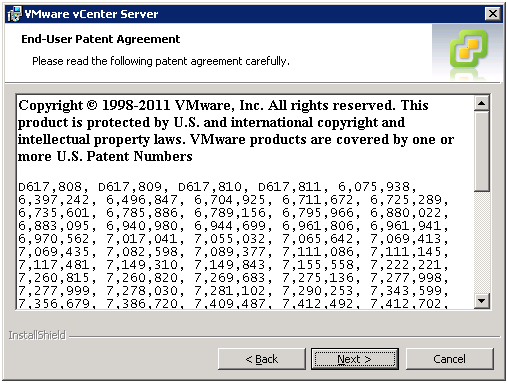Select patent number 6,883,095
This screenshot has width=508, height=383.
[54, 226]
